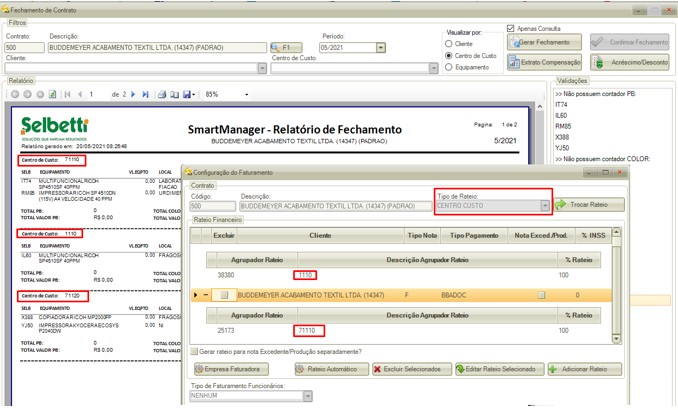Toggle print layout view icon

tap(174, 94)
